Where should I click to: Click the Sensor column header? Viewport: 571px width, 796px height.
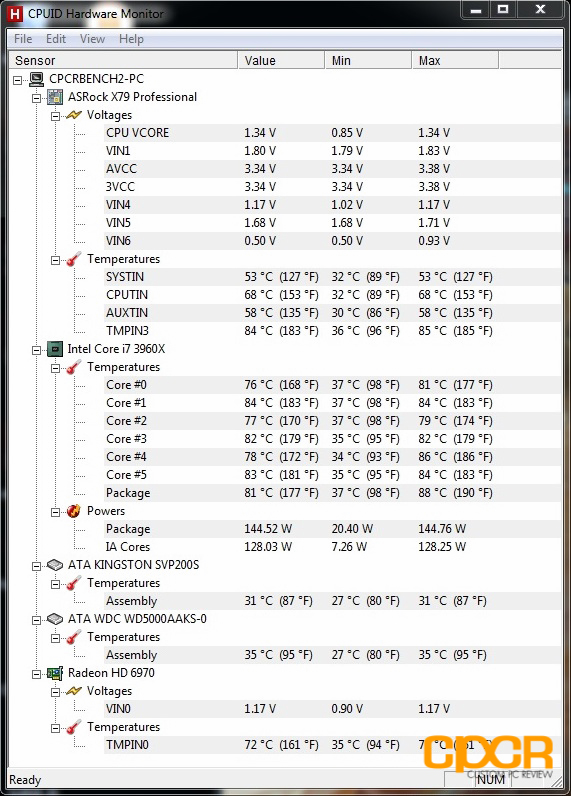tap(123, 60)
